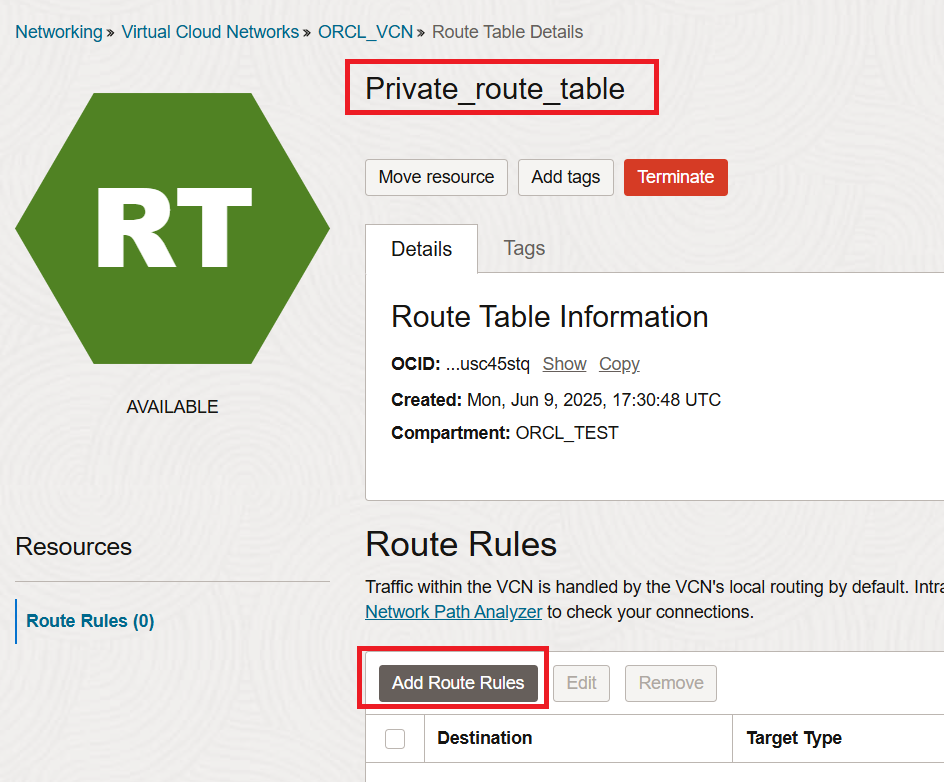Click the Destination column header

485,738
